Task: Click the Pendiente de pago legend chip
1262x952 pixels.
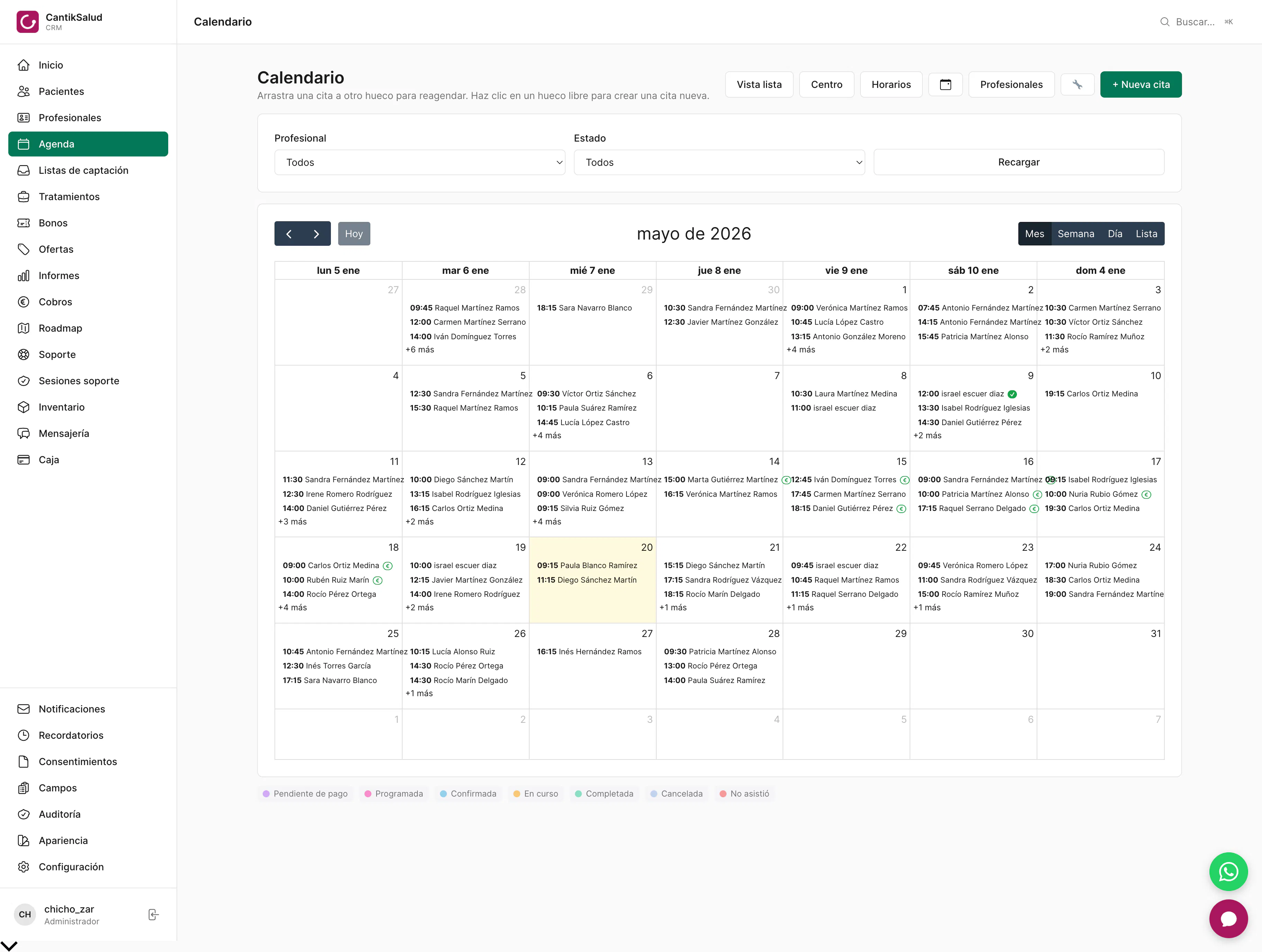Action: (x=305, y=793)
